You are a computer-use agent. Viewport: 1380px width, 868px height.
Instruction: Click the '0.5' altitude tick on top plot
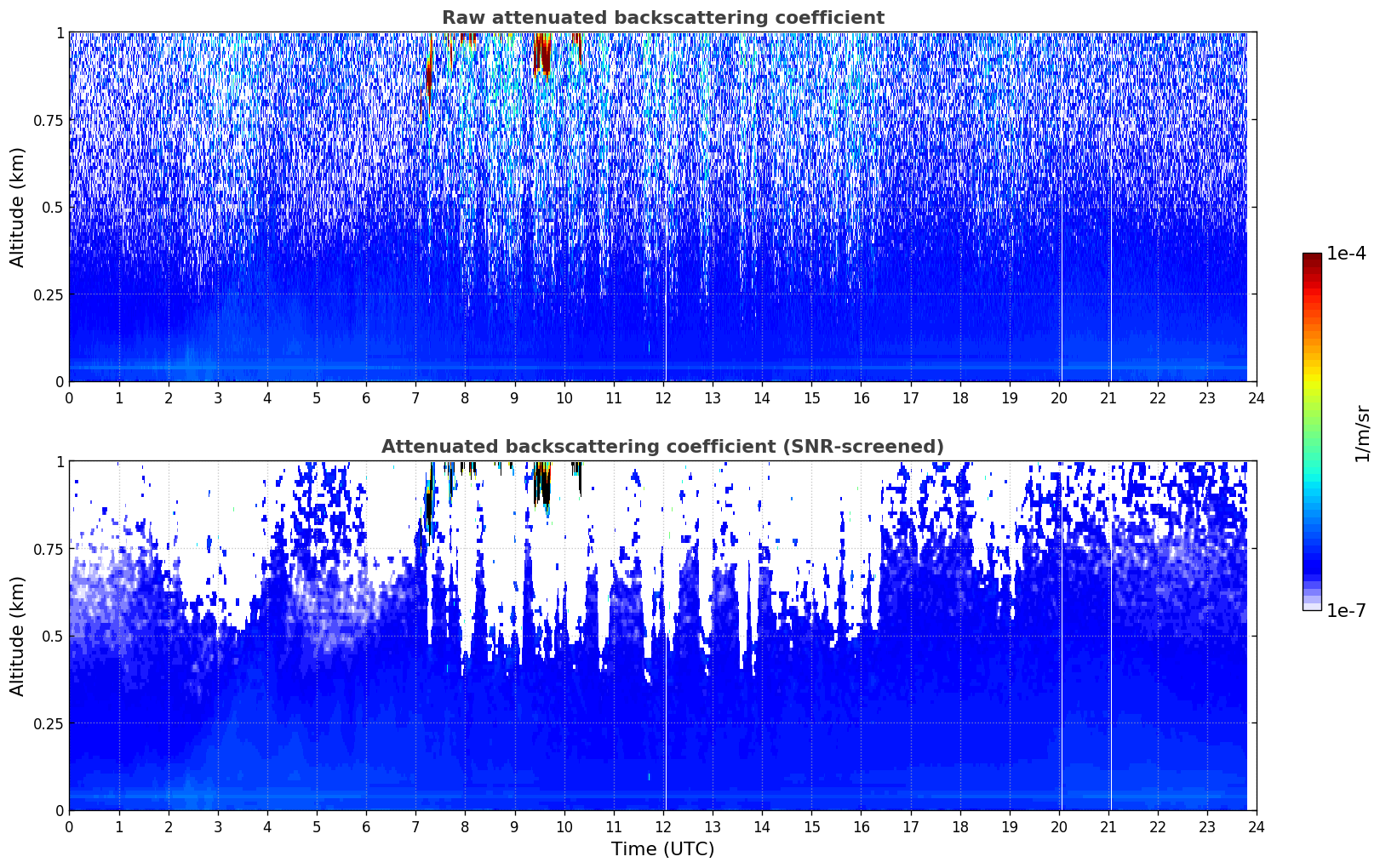click(x=53, y=207)
